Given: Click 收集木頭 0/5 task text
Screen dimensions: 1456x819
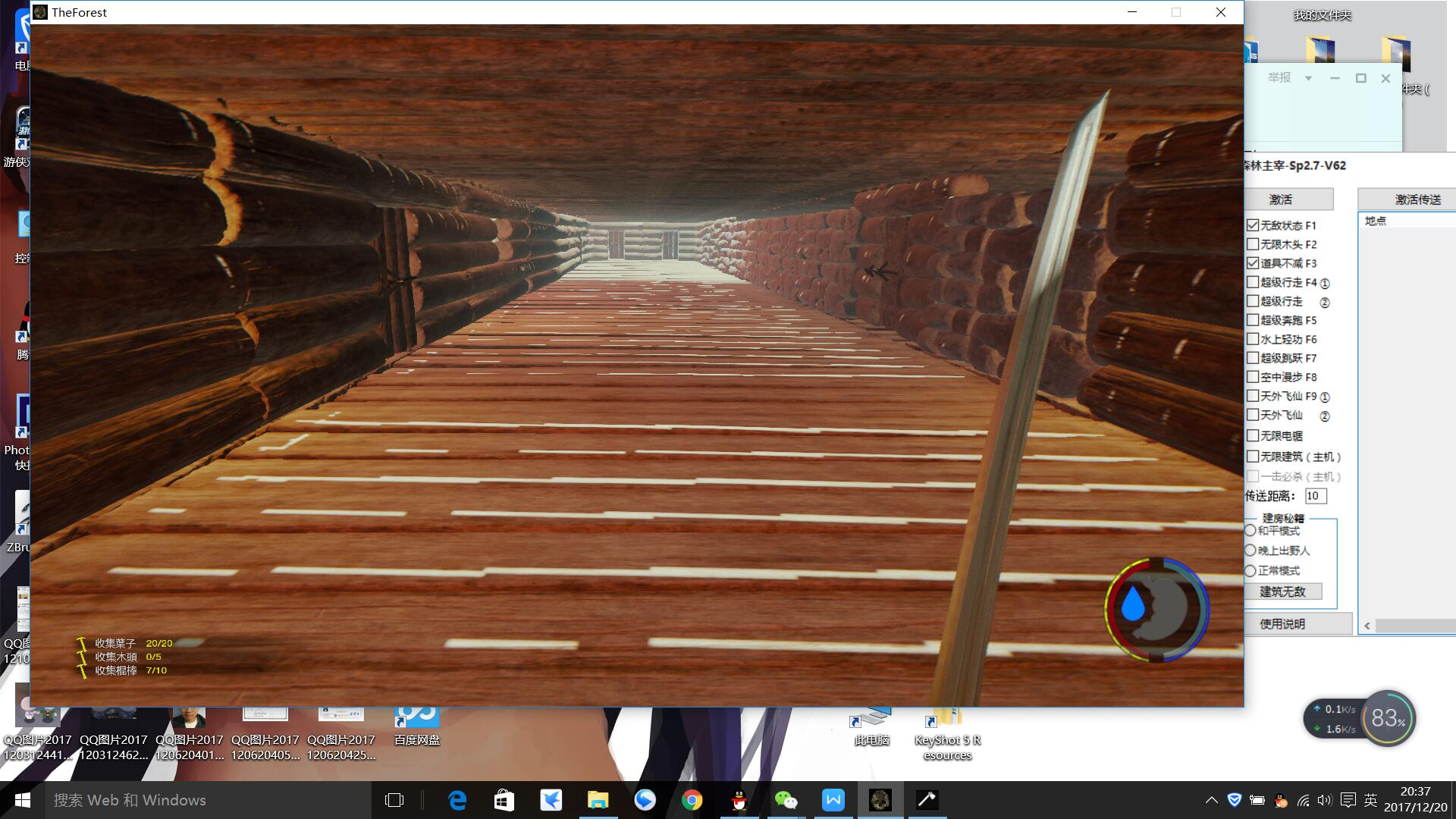Looking at the screenshot, I should tap(127, 657).
